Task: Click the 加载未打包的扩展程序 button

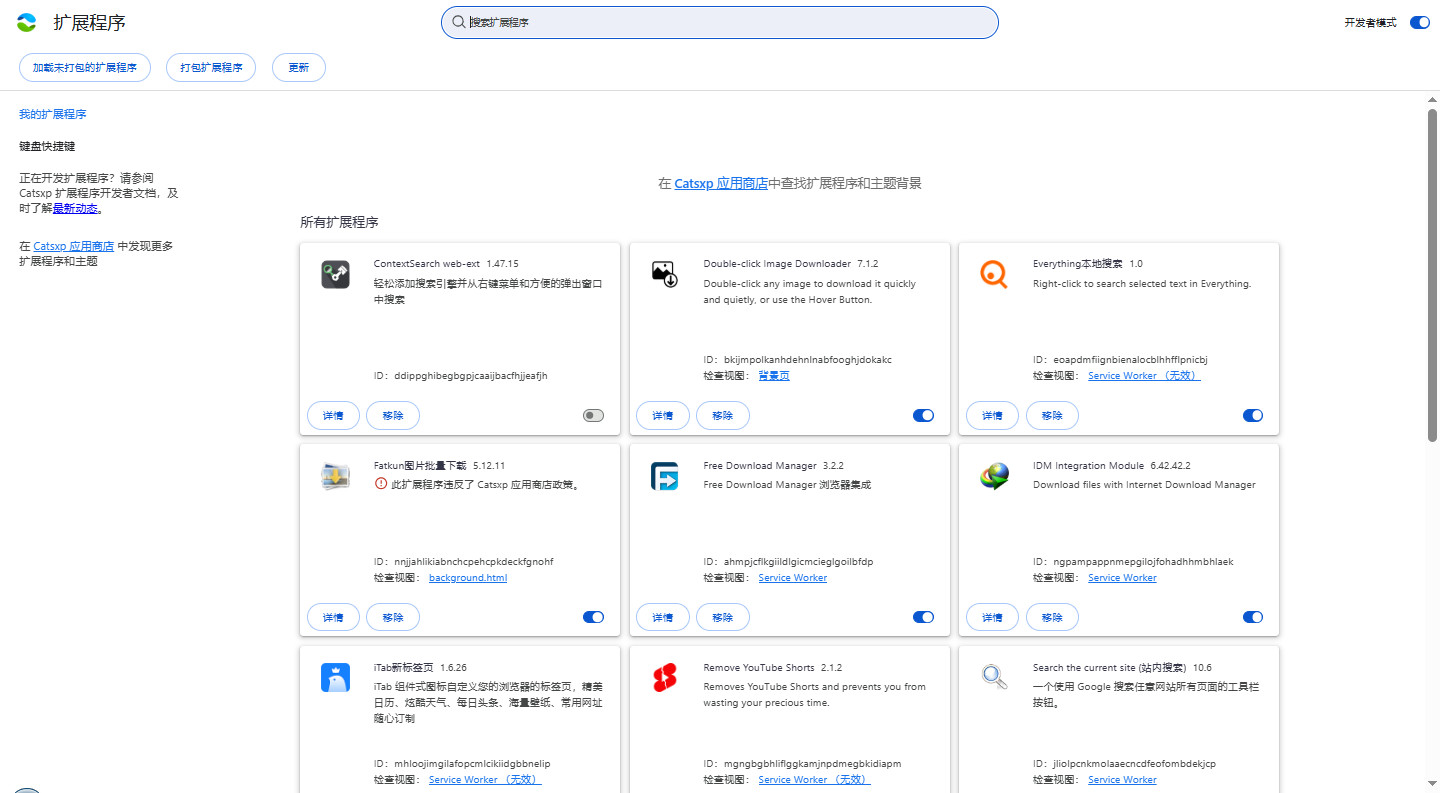Action: (x=85, y=68)
